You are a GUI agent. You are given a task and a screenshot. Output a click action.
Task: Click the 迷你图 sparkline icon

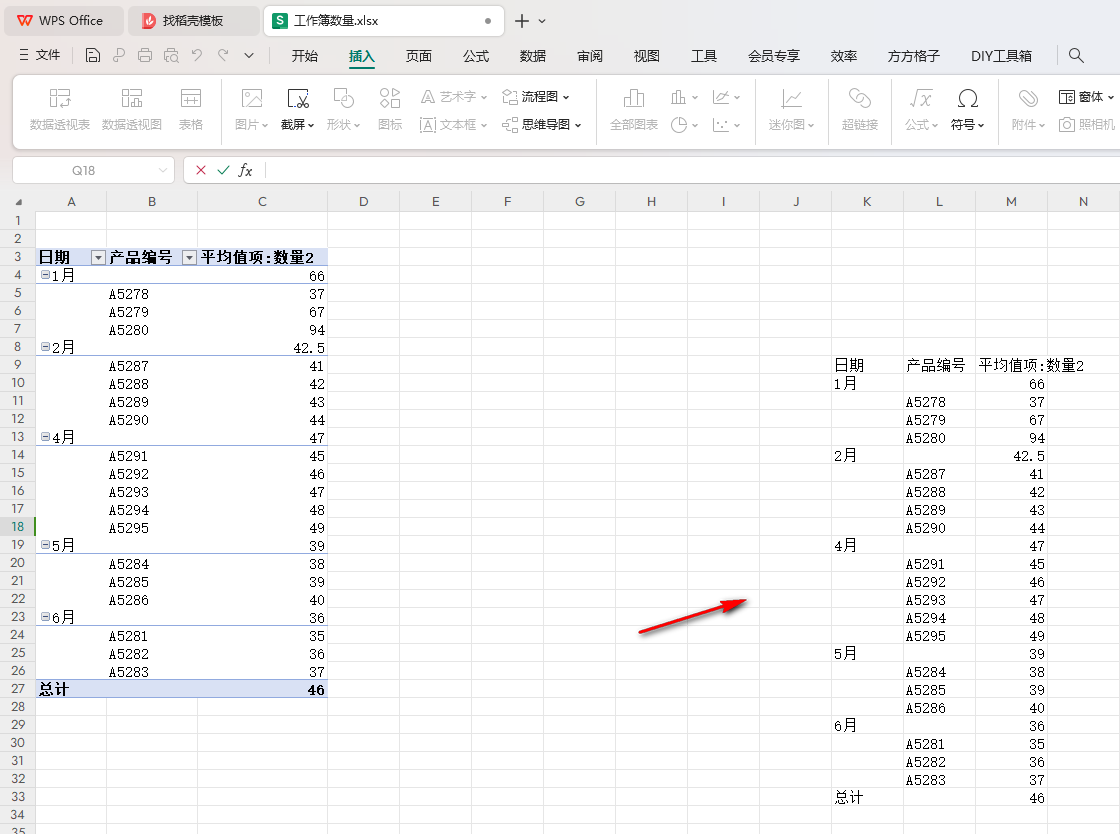[x=791, y=109]
